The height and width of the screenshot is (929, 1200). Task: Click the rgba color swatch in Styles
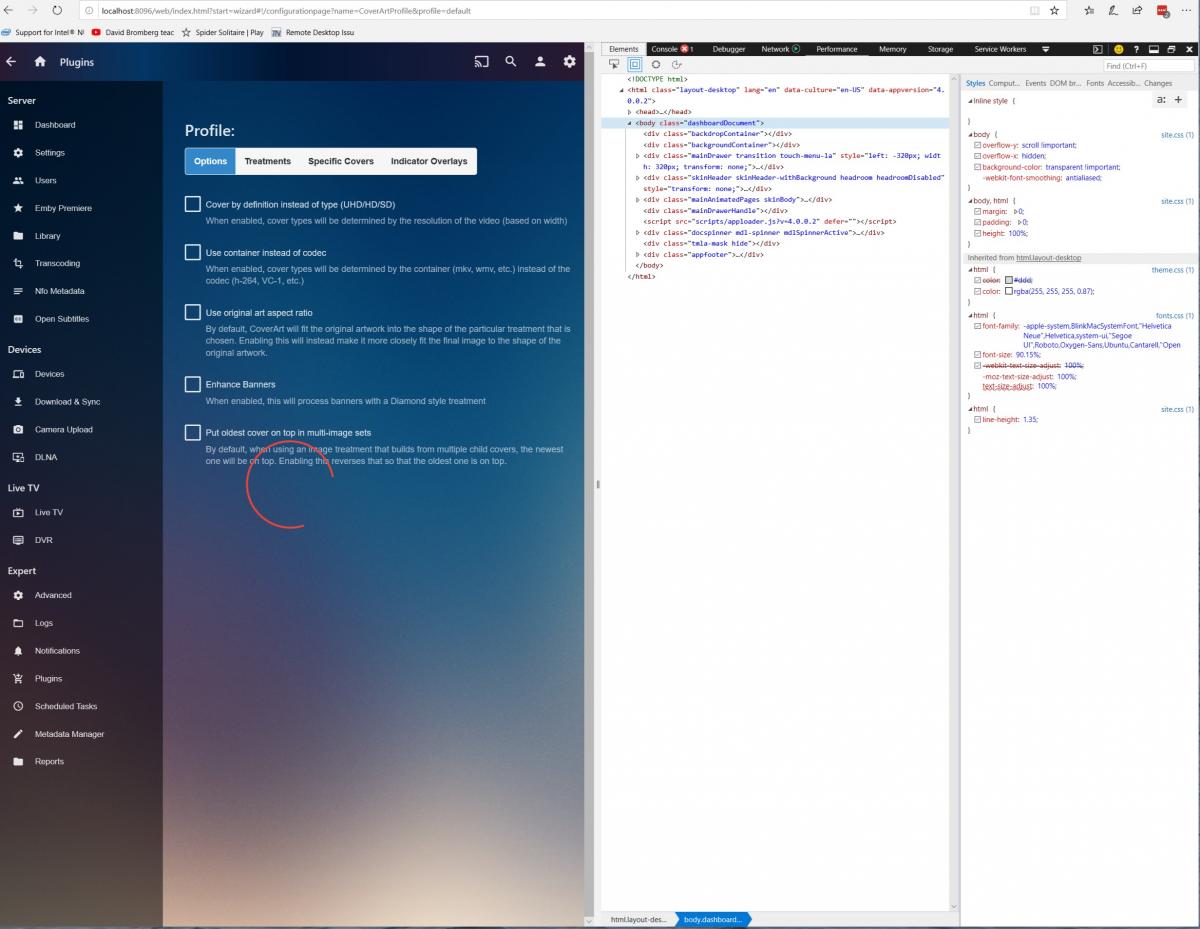pyautogui.click(x=1010, y=292)
